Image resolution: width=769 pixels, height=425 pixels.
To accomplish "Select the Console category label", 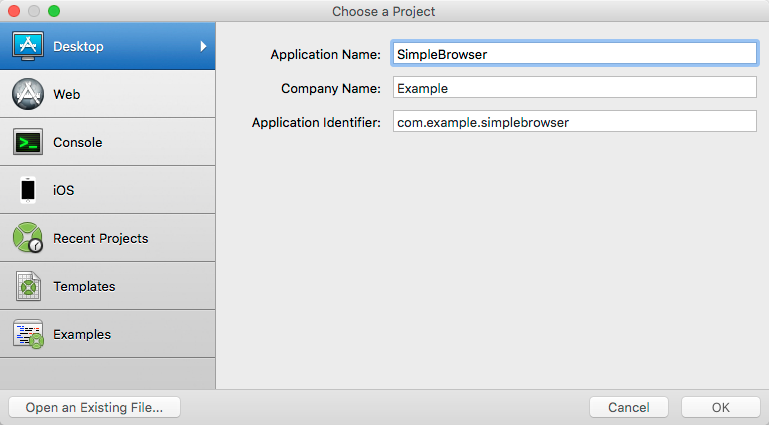I will (77, 142).
